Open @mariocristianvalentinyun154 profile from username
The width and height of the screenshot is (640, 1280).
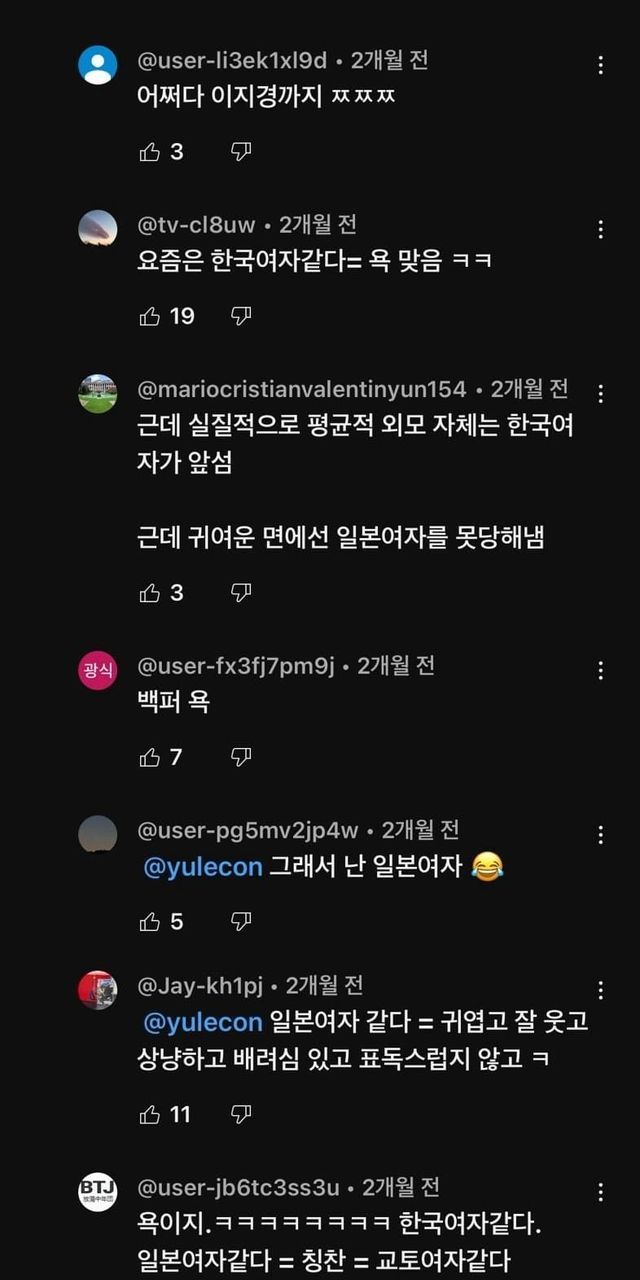[301, 389]
